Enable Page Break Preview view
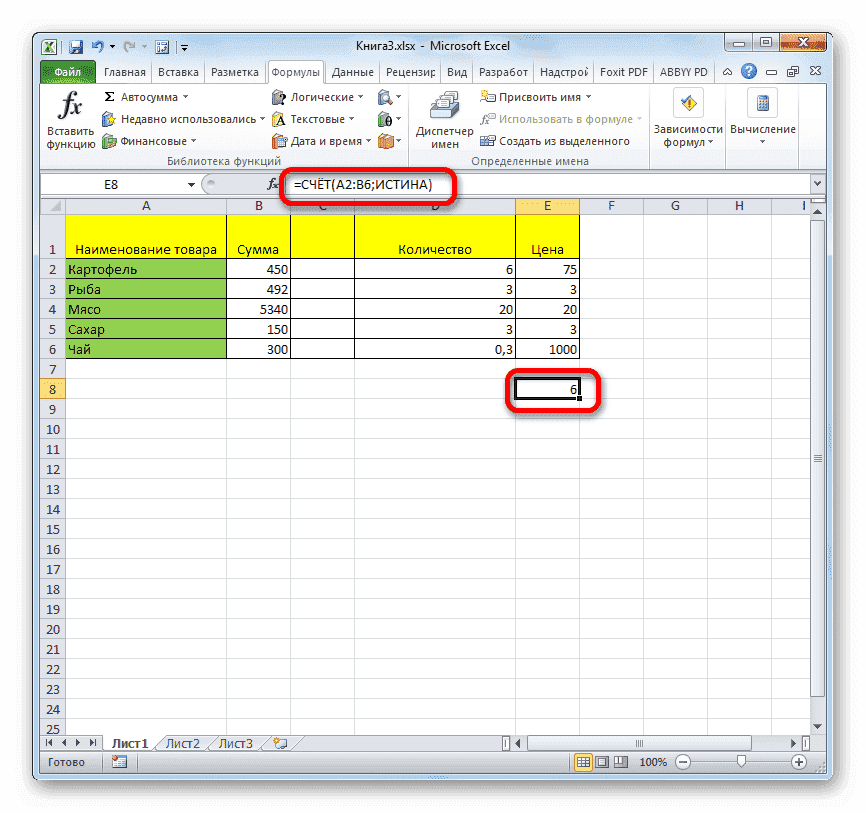Screen dimensions: 866x813 click(x=620, y=761)
